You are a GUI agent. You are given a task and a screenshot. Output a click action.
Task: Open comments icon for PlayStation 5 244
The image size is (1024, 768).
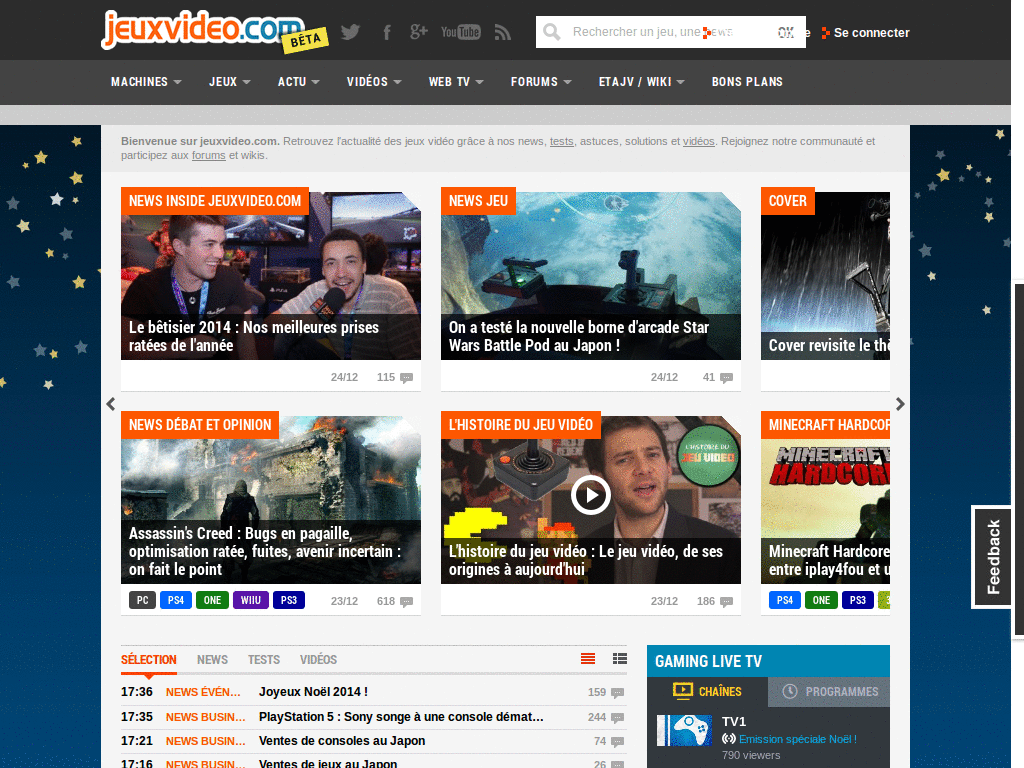coord(617,718)
